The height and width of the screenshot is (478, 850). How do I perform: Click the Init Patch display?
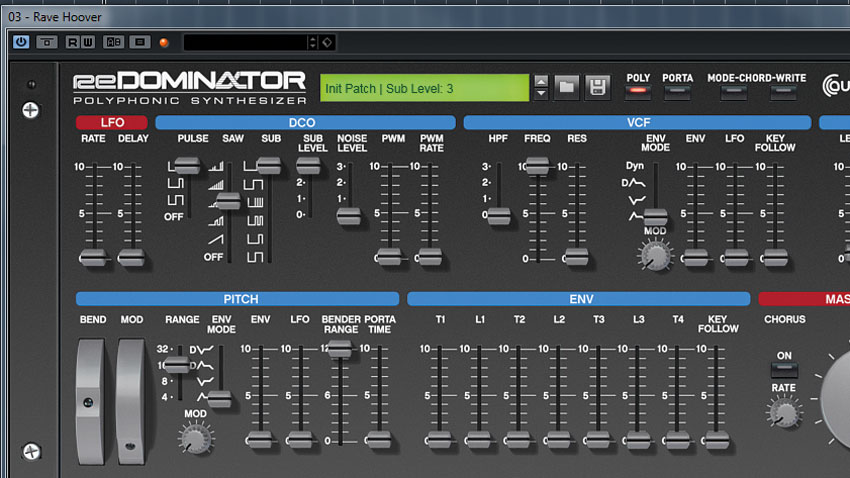click(424, 88)
